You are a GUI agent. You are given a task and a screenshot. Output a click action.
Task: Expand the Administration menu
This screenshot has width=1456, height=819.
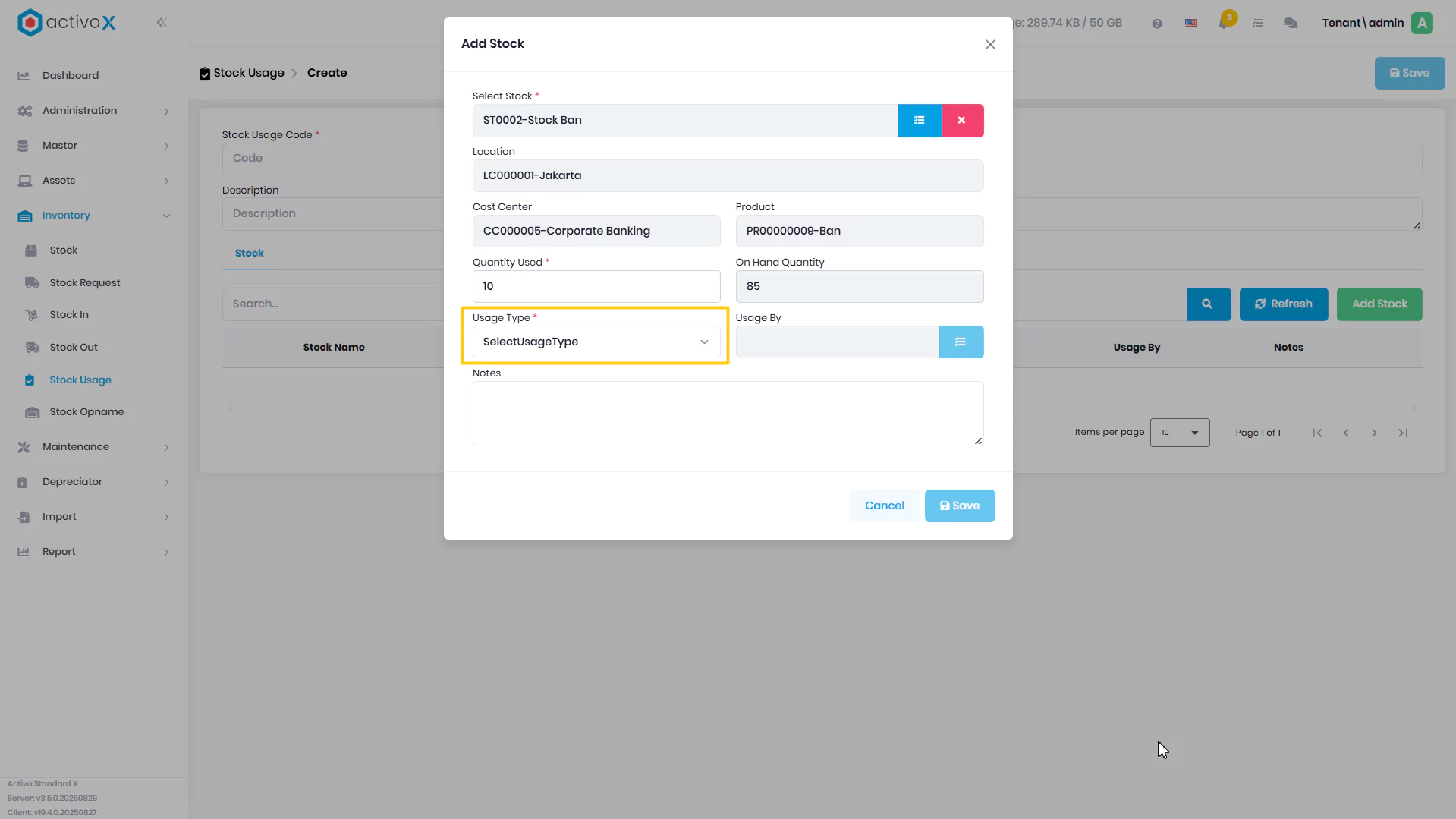coord(94,111)
